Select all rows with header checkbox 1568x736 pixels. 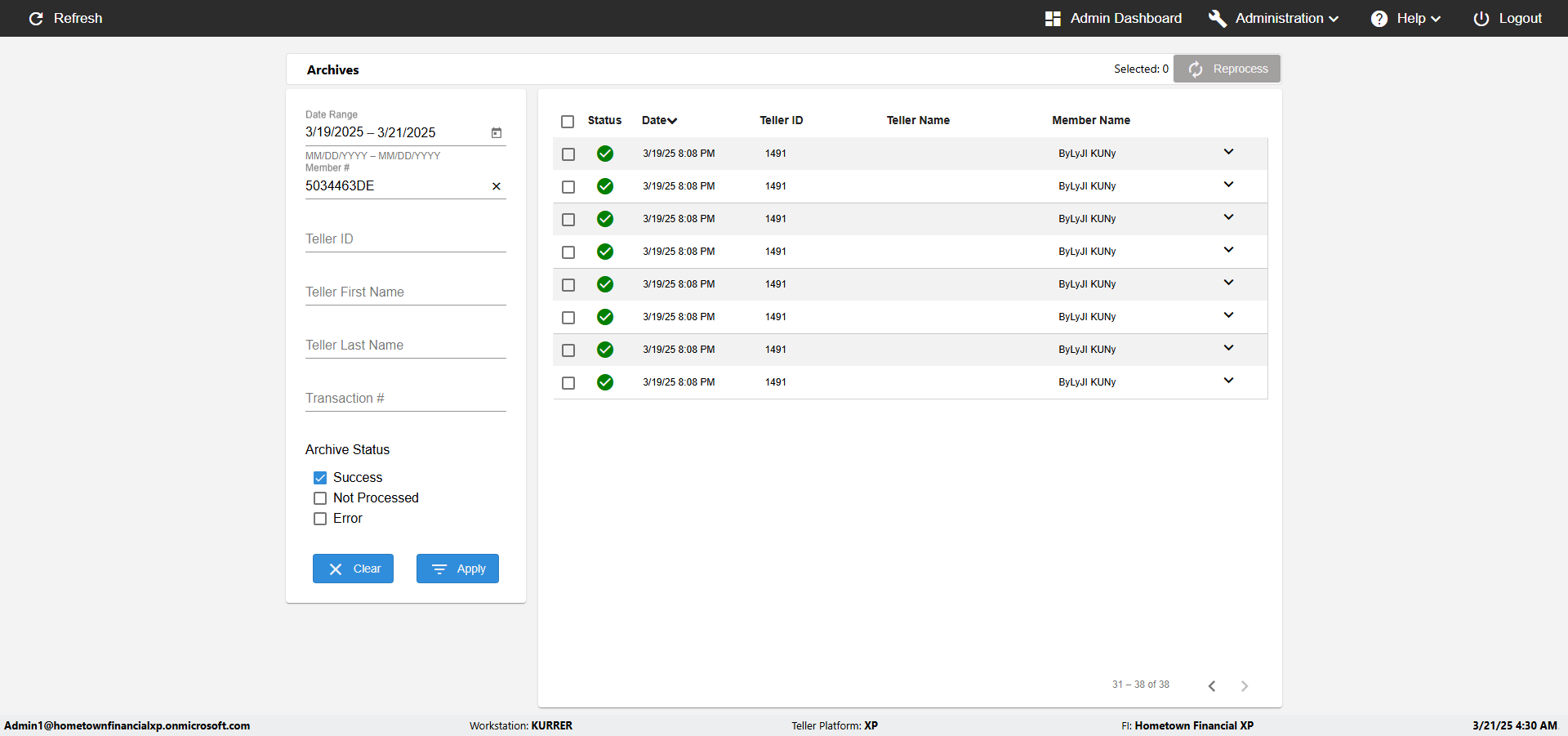click(x=568, y=121)
